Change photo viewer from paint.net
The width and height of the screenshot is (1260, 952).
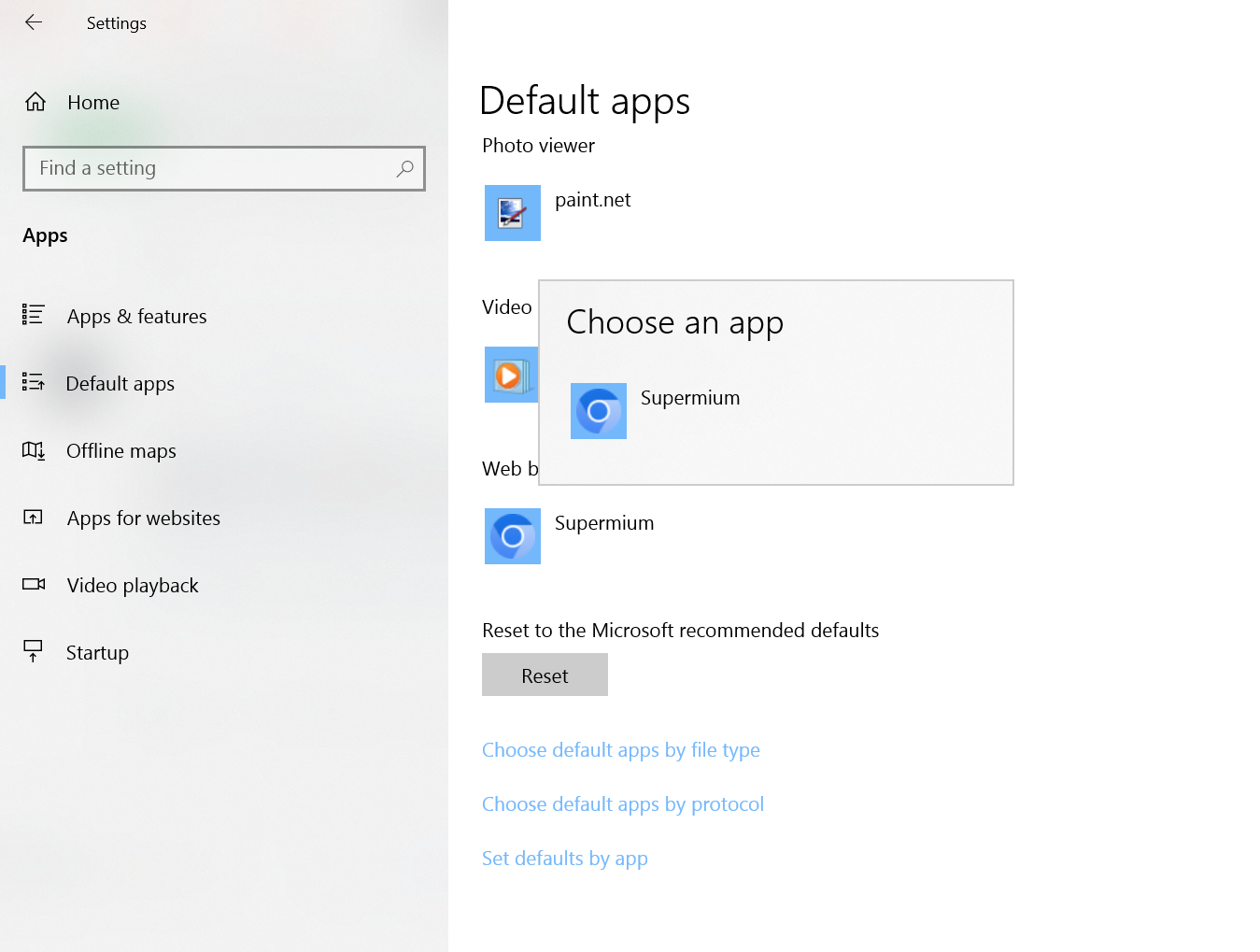[592, 201]
